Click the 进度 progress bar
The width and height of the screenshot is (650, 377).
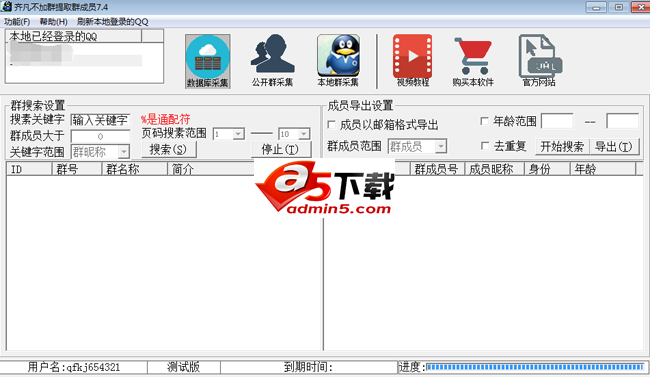click(x=535, y=367)
